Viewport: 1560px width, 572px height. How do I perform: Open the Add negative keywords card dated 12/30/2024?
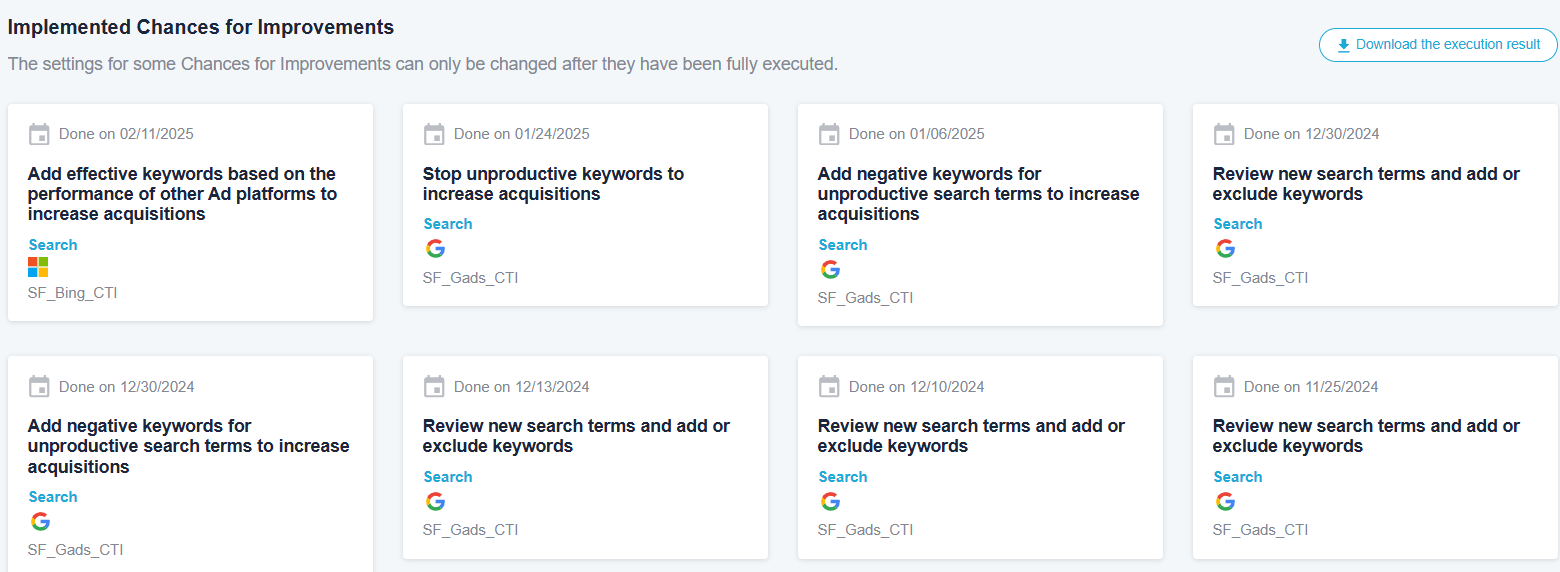pyautogui.click(x=189, y=446)
